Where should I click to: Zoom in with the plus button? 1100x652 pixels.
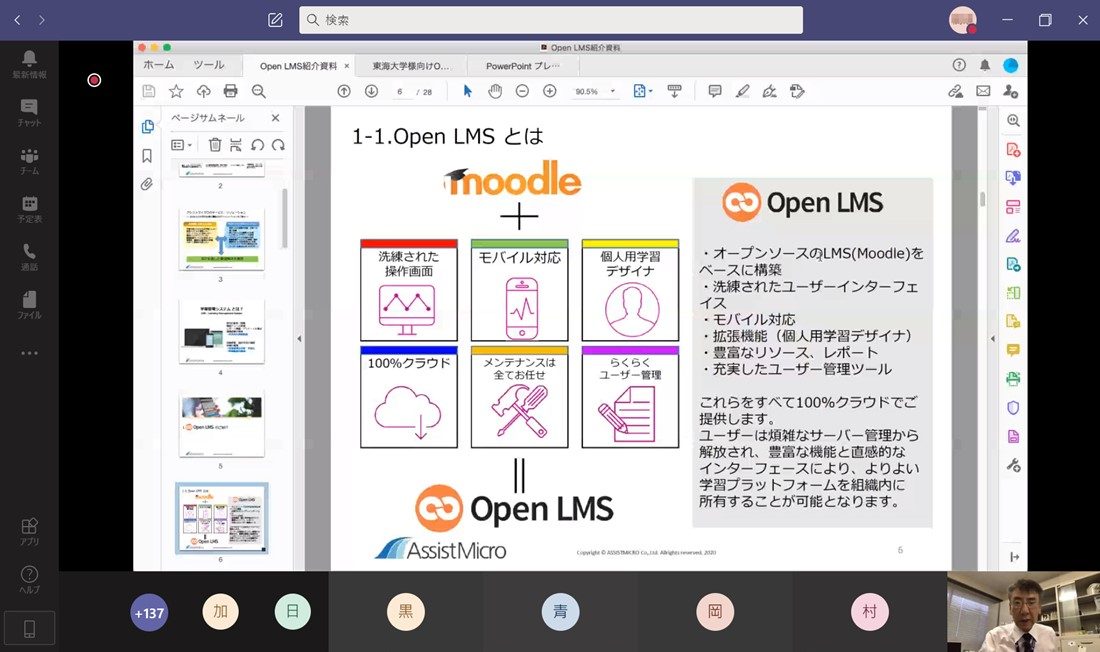(549, 91)
